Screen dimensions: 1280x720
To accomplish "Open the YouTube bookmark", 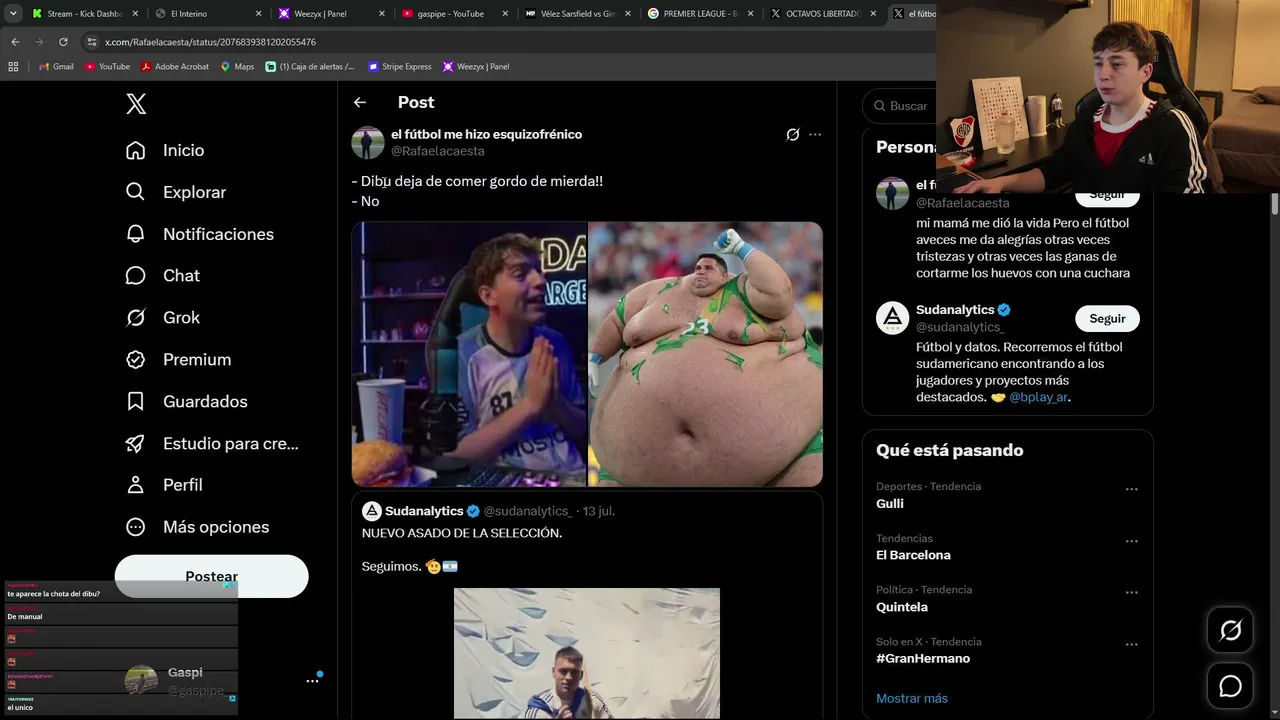I will point(107,67).
